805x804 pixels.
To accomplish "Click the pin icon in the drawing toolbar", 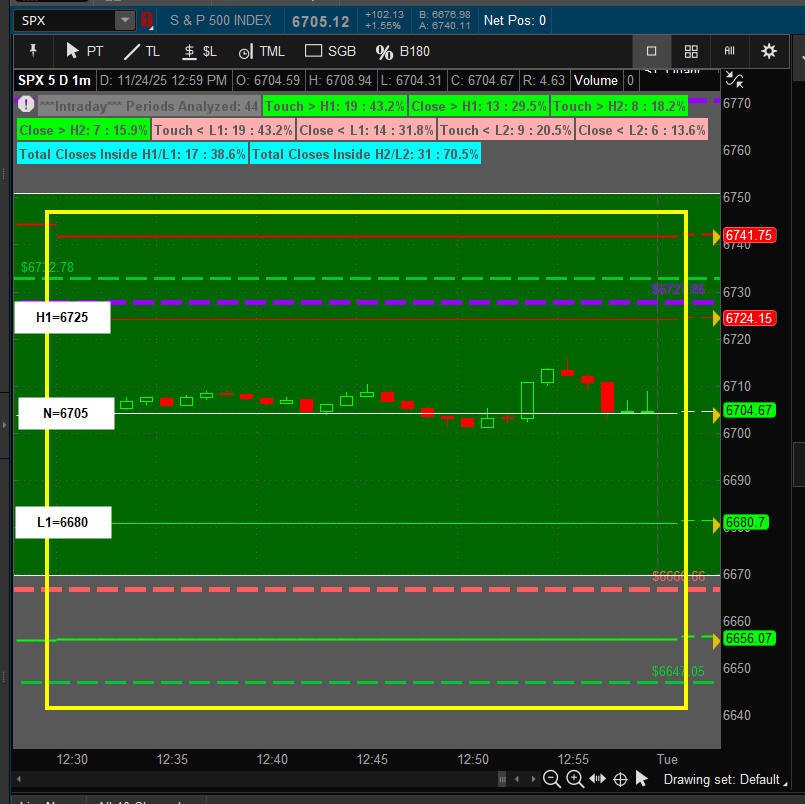I will [33, 51].
